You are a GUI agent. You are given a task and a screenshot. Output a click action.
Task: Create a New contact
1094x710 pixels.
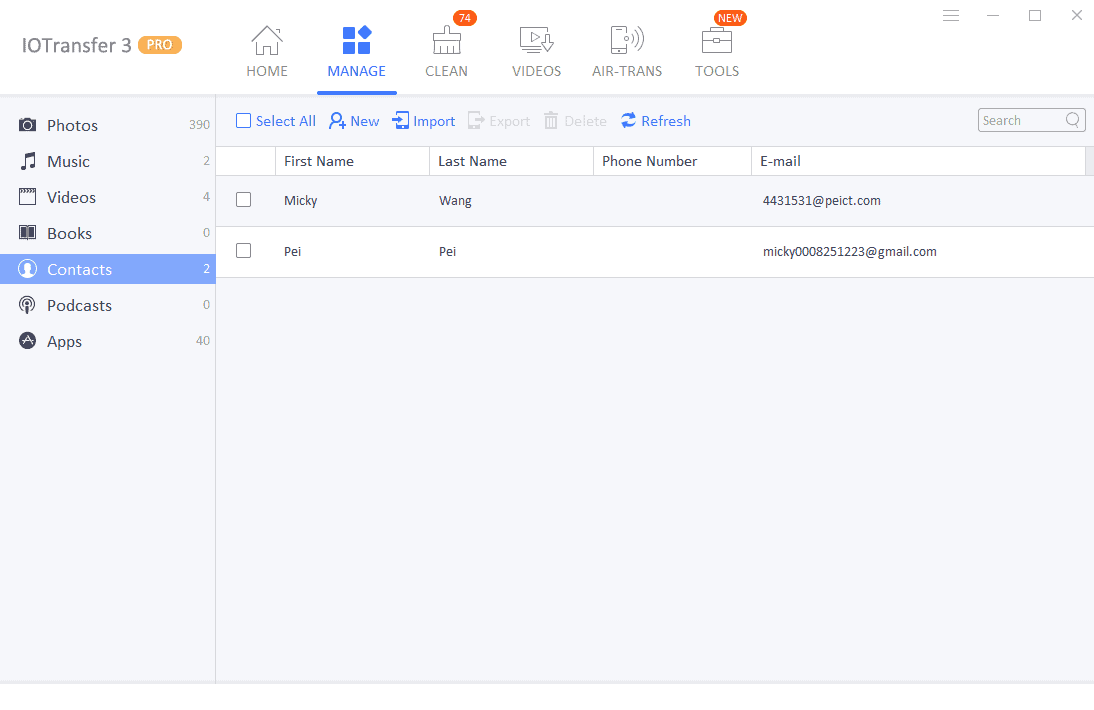point(353,120)
